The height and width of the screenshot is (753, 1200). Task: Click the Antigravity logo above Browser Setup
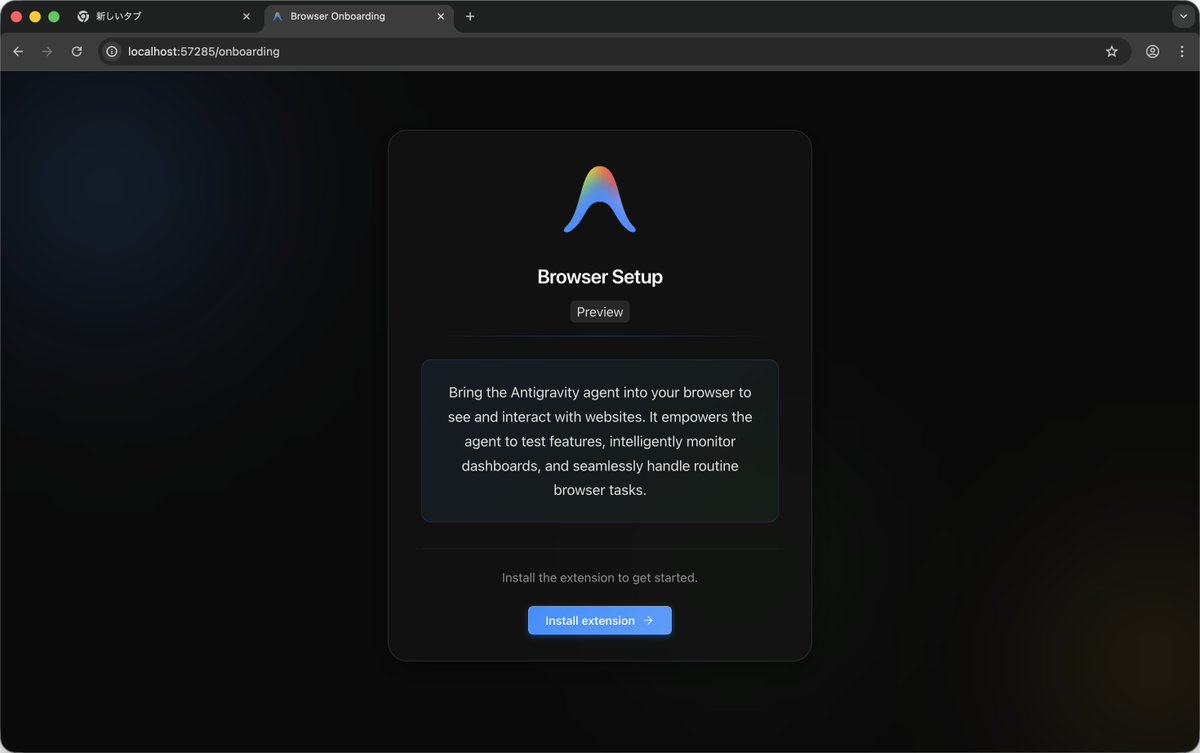pyautogui.click(x=599, y=198)
